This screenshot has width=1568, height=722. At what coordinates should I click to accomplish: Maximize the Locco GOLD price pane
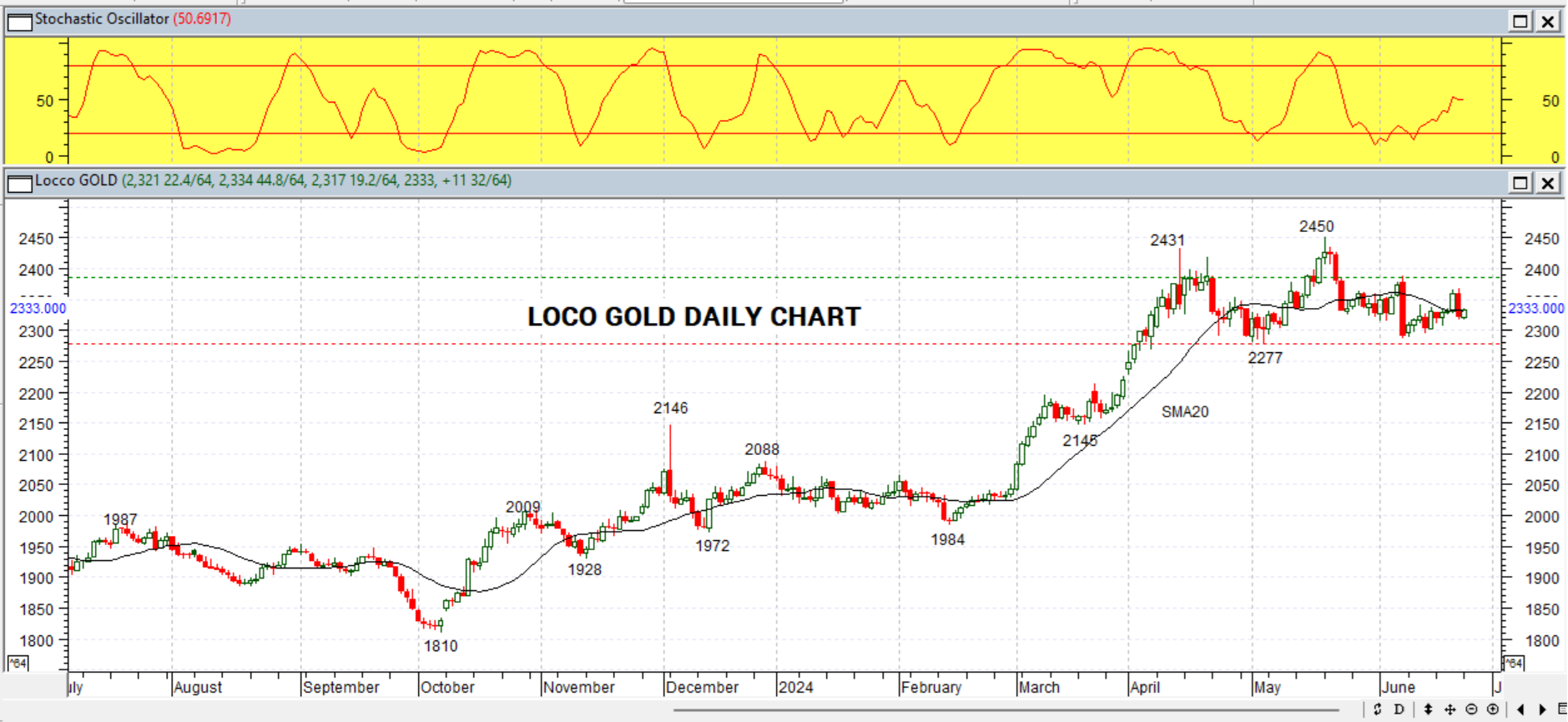(x=1520, y=183)
